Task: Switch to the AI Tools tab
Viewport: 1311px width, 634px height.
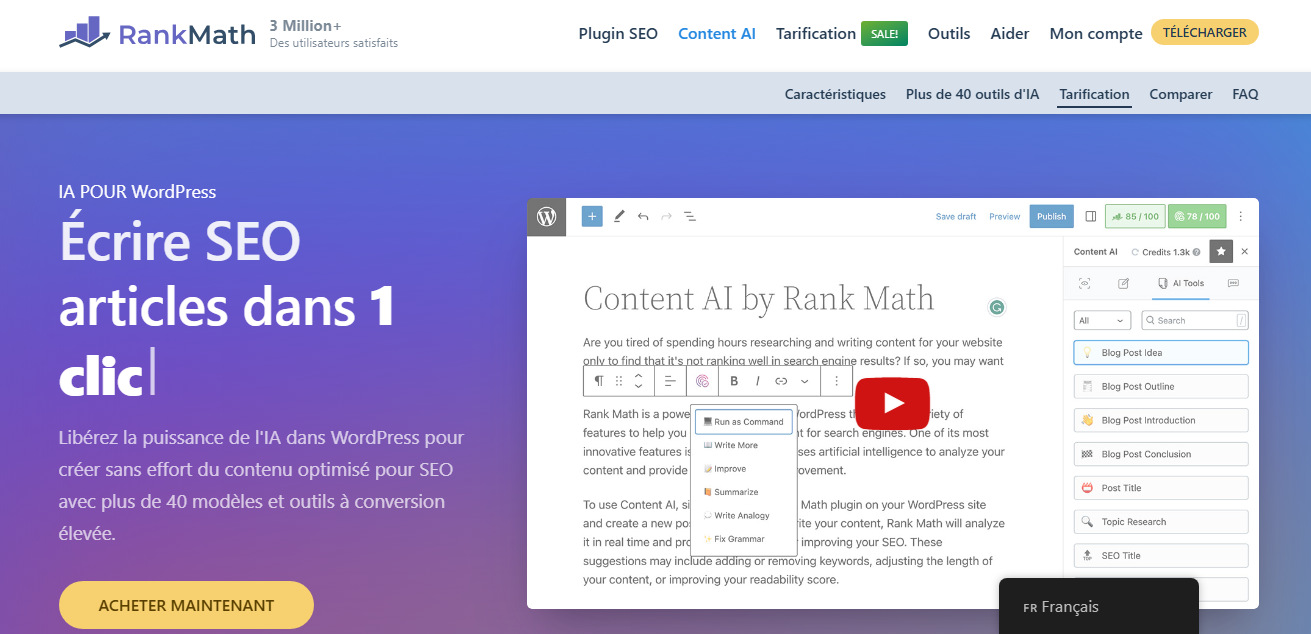Action: [x=1180, y=283]
